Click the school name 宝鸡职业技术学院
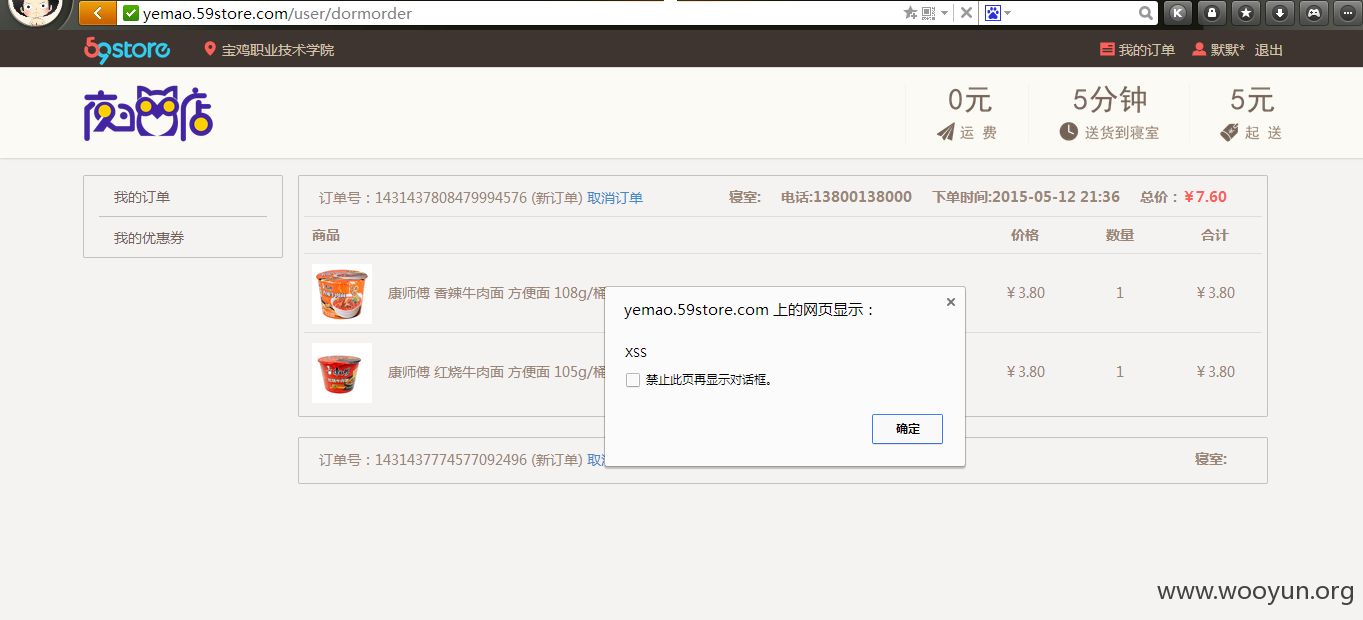The width and height of the screenshot is (1363, 620). tap(278, 50)
